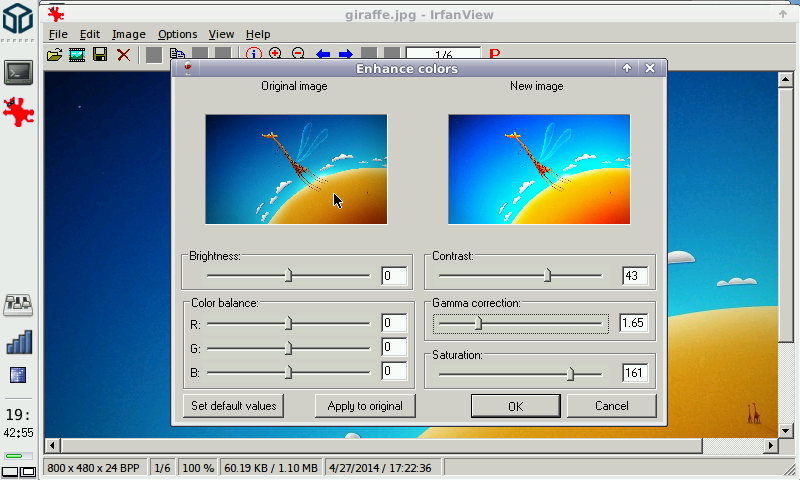This screenshot has width=800, height=480.
Task: Click the Save floppy disk icon
Action: coord(100,54)
